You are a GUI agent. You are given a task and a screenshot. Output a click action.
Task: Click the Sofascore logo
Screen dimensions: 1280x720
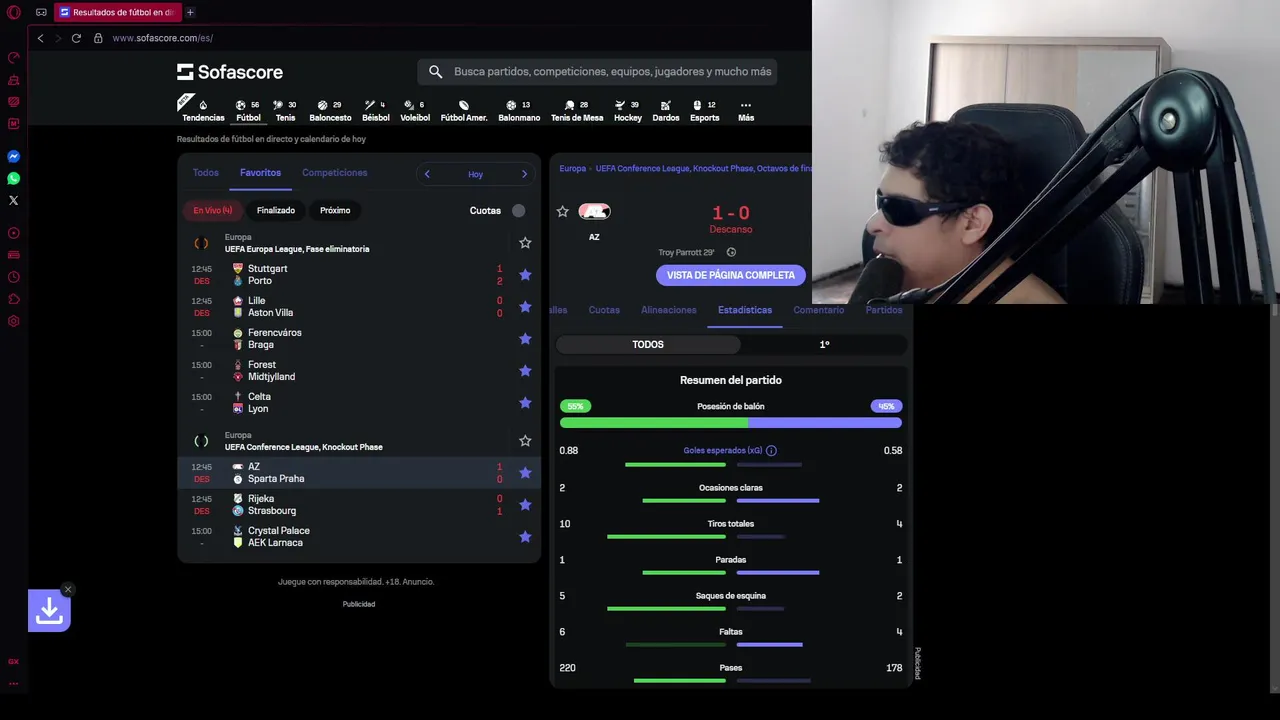pos(230,72)
